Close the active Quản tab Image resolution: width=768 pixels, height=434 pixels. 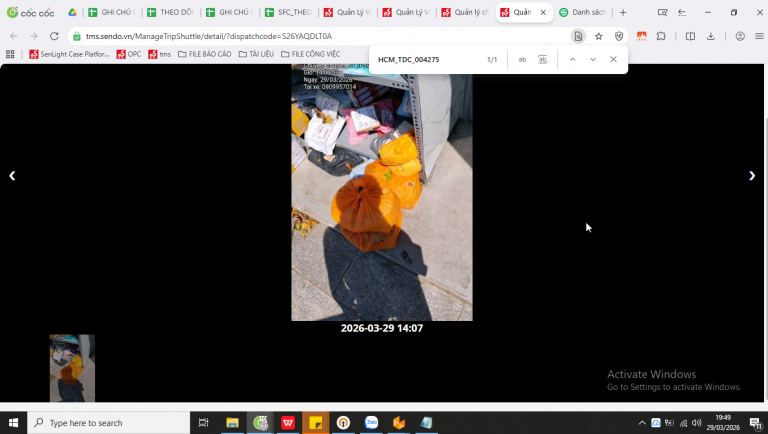(543, 12)
